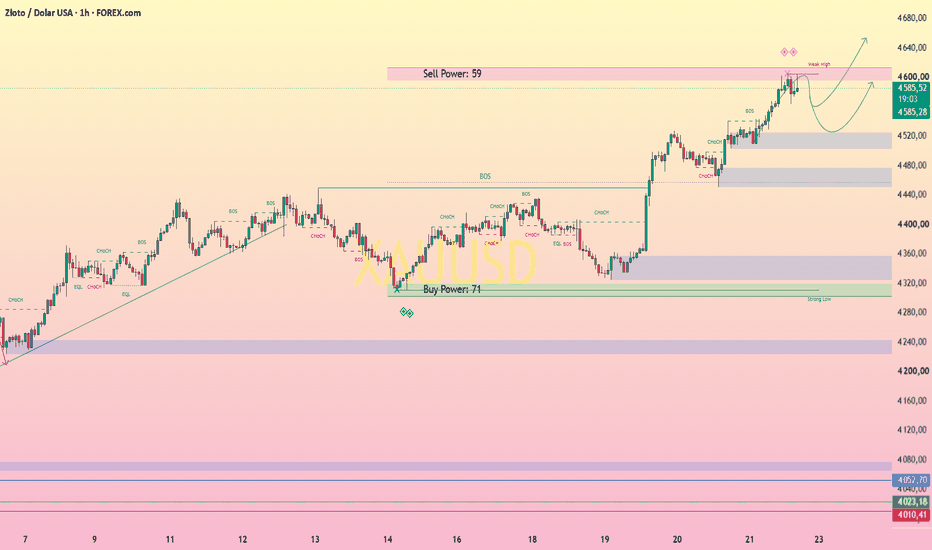Click the 4160,00 price axis label
The width and height of the screenshot is (932, 550).
912,401
